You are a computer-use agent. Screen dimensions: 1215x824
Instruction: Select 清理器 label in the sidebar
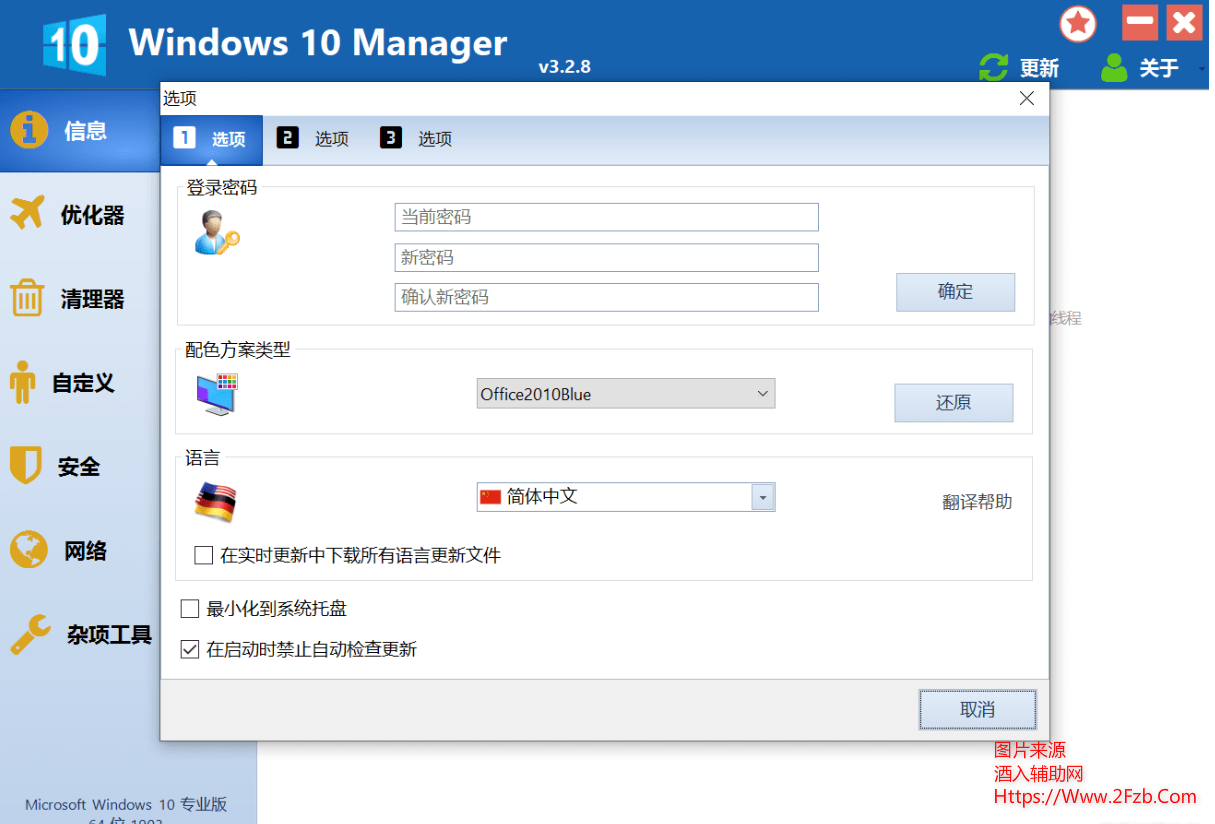(x=93, y=299)
